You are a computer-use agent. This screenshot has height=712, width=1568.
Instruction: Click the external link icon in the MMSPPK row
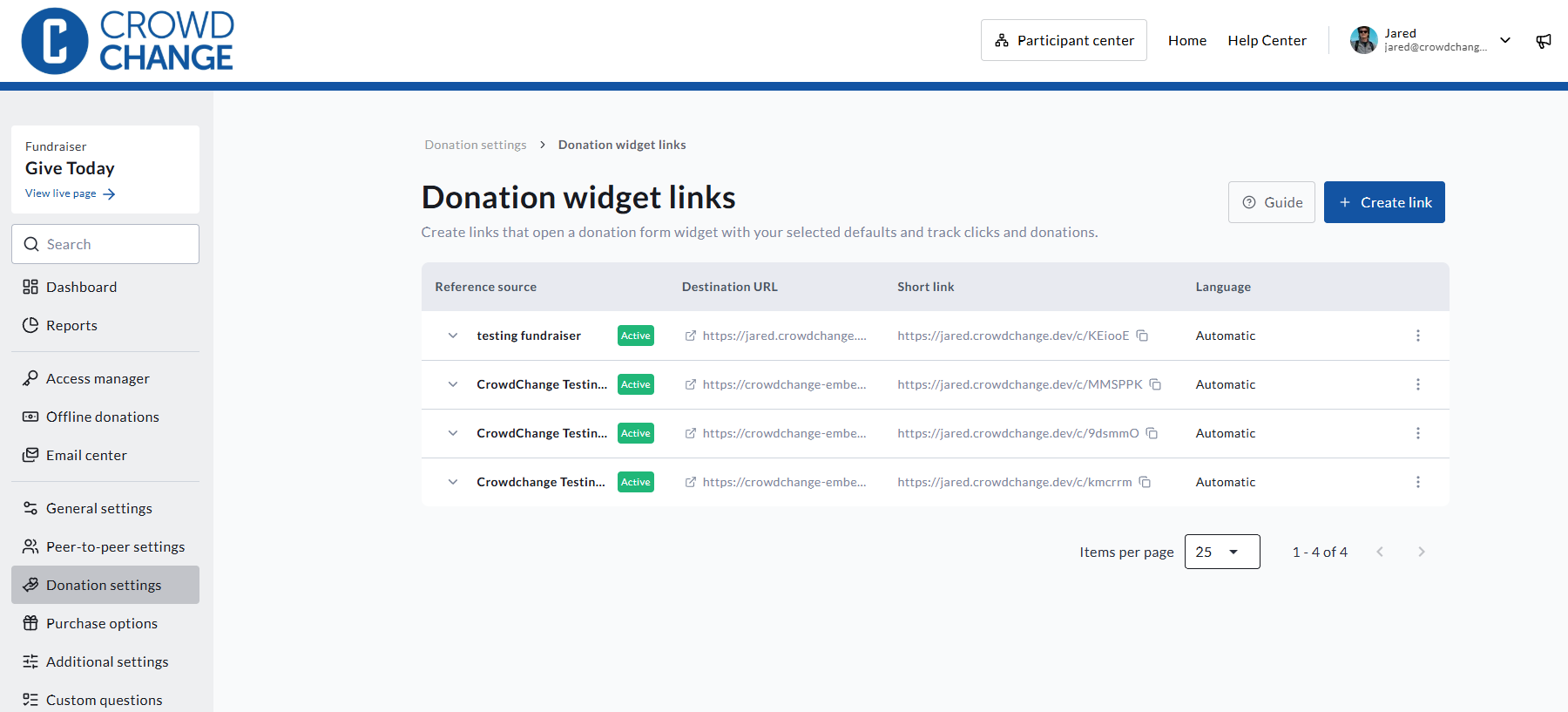click(x=690, y=384)
